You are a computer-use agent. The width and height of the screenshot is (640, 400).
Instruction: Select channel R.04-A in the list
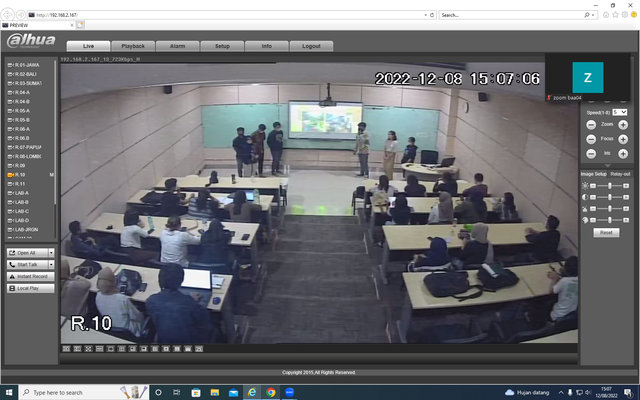pos(22,92)
